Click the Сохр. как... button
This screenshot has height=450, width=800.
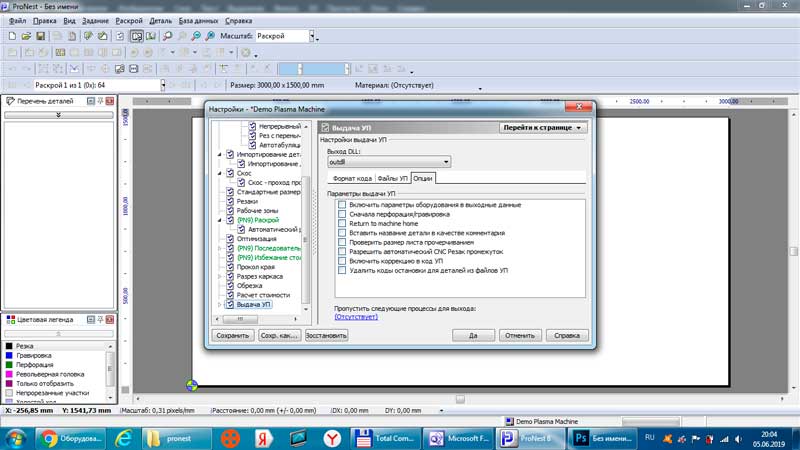click(x=279, y=335)
